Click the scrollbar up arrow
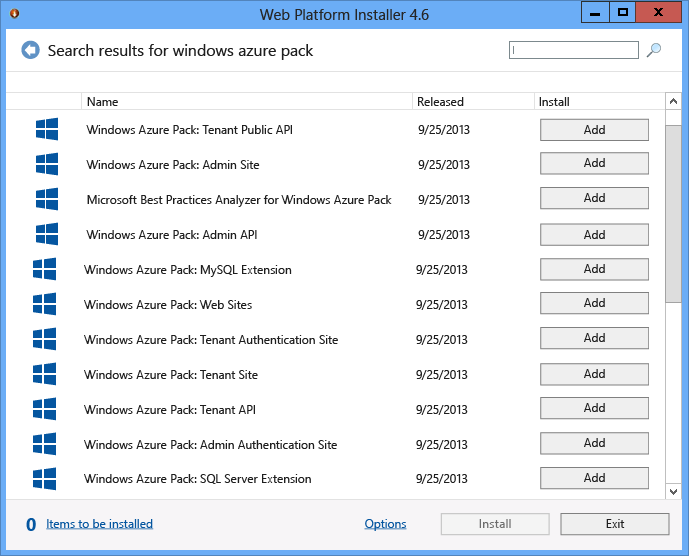The height and width of the screenshot is (556, 689). click(673, 102)
